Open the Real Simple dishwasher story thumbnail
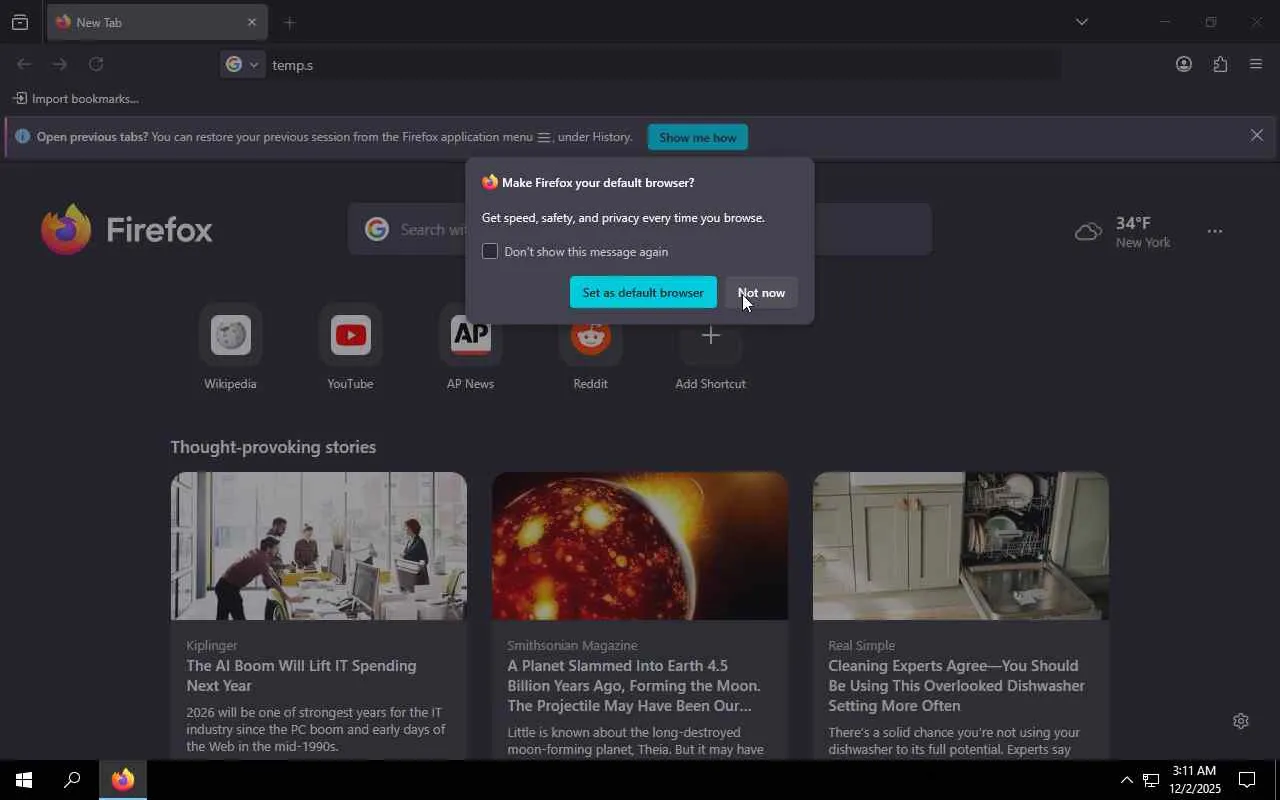The width and height of the screenshot is (1280, 800). 961,546
